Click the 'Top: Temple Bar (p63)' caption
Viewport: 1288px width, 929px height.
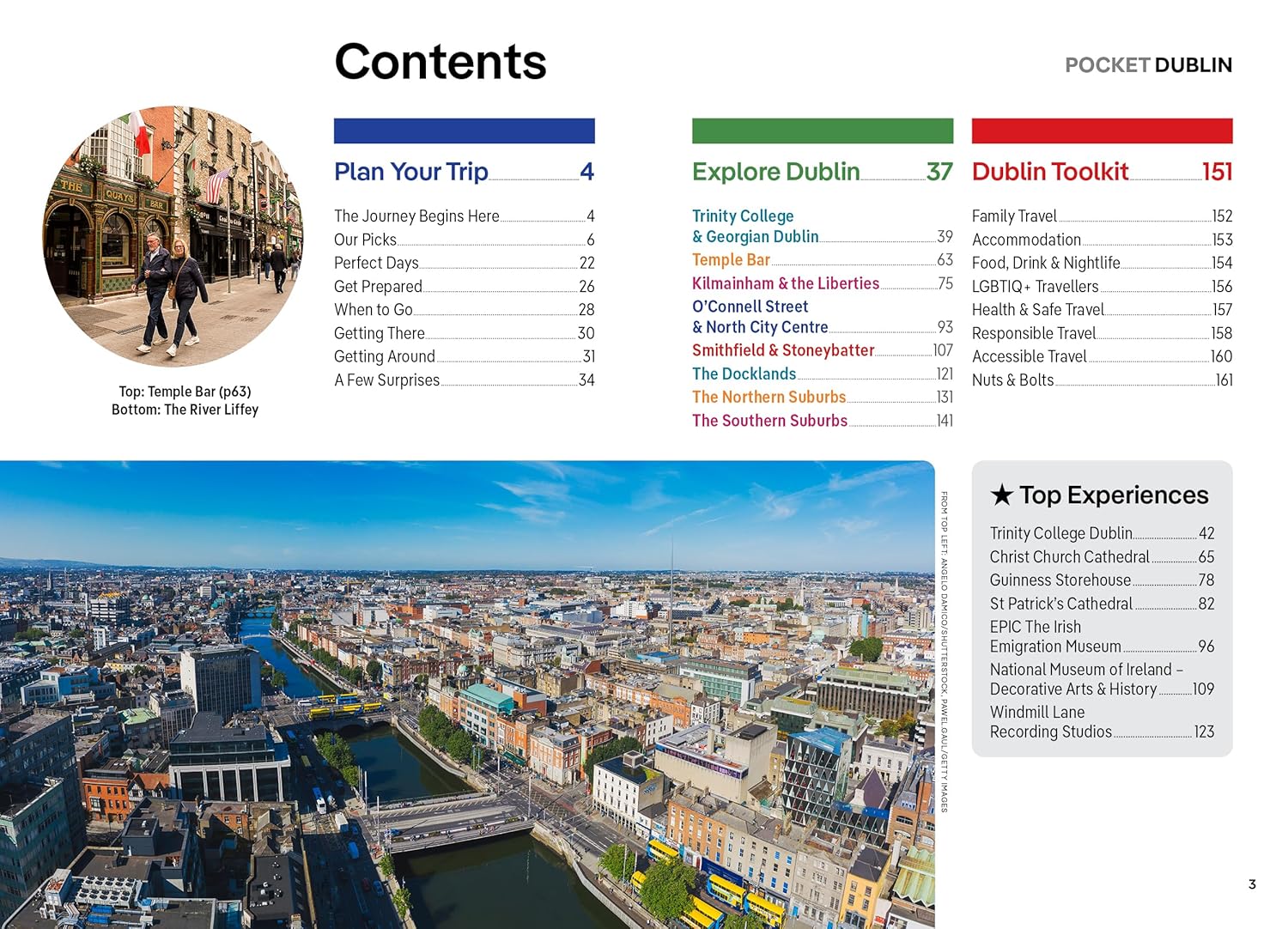coord(185,392)
